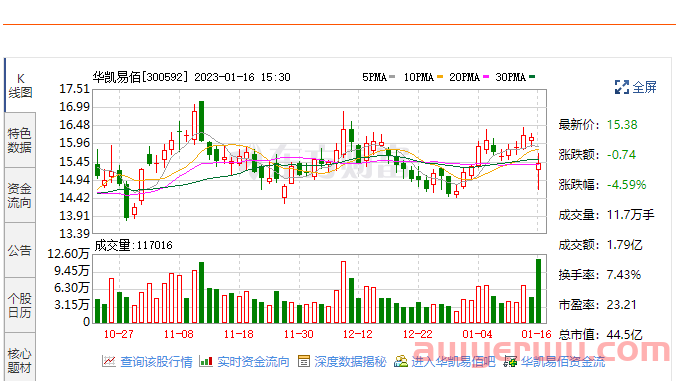The height and width of the screenshot is (381, 689).
Task: Open the 公告 sidebar tab
Action: click(20, 251)
